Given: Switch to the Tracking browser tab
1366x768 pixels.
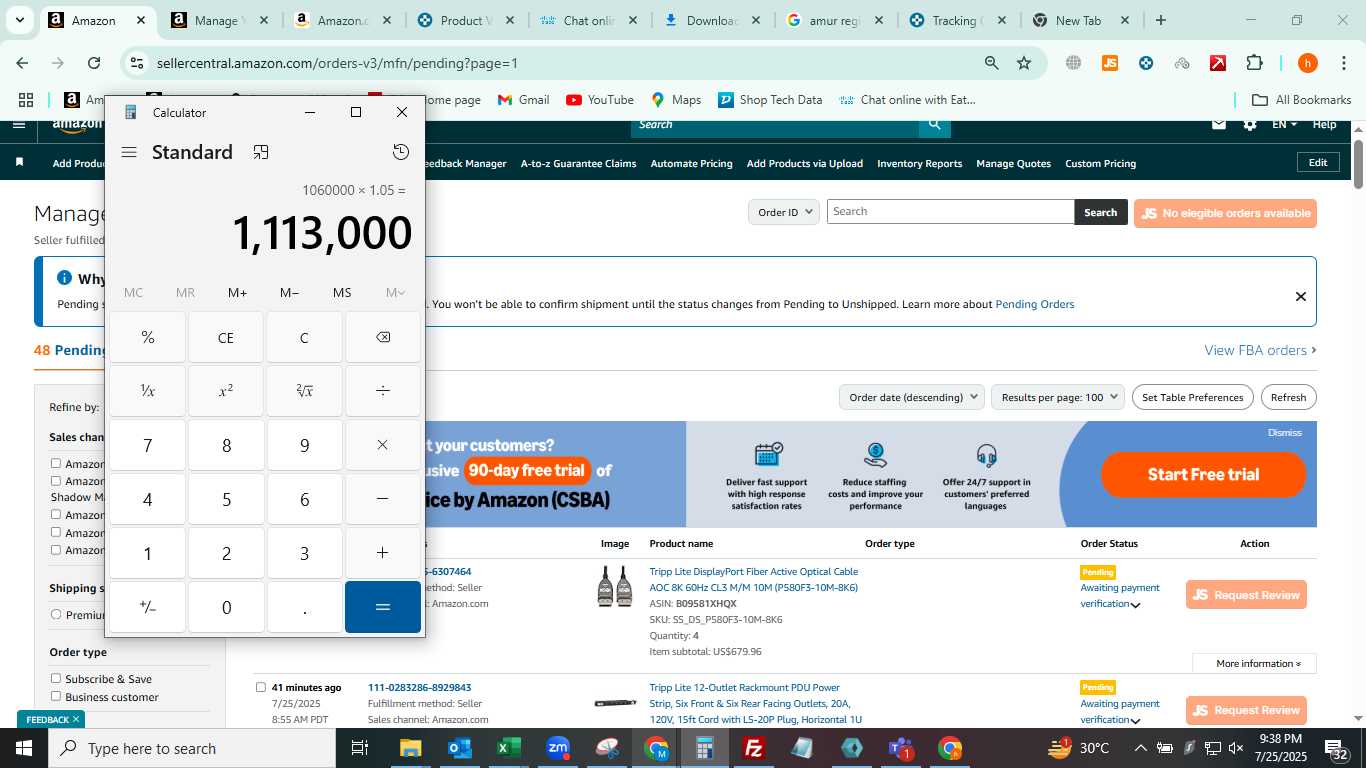Looking at the screenshot, I should pyautogui.click(x=958, y=20).
